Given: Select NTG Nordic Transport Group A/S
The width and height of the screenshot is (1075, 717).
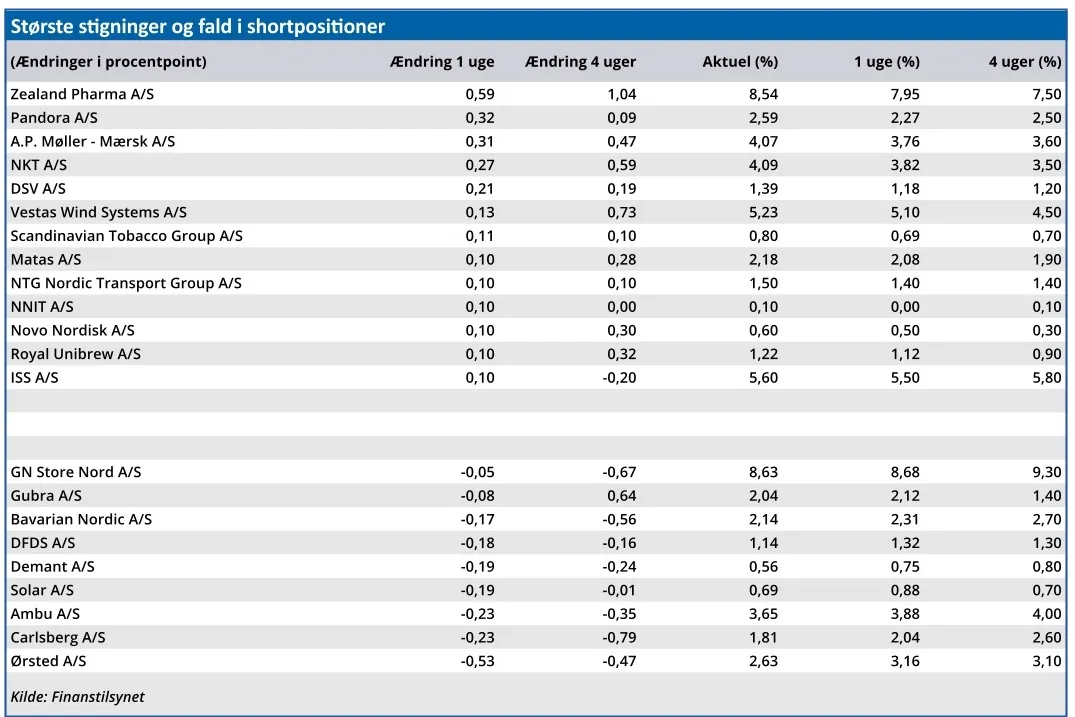Looking at the screenshot, I should [126, 283].
